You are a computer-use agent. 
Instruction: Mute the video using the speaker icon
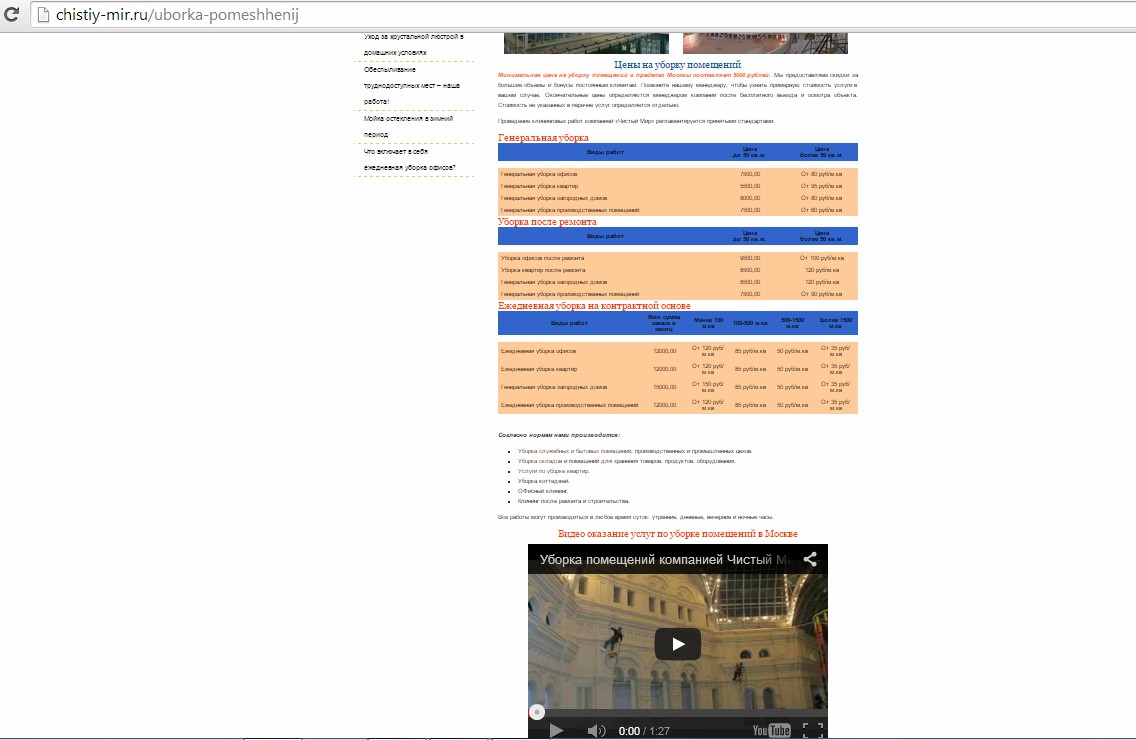click(x=596, y=731)
